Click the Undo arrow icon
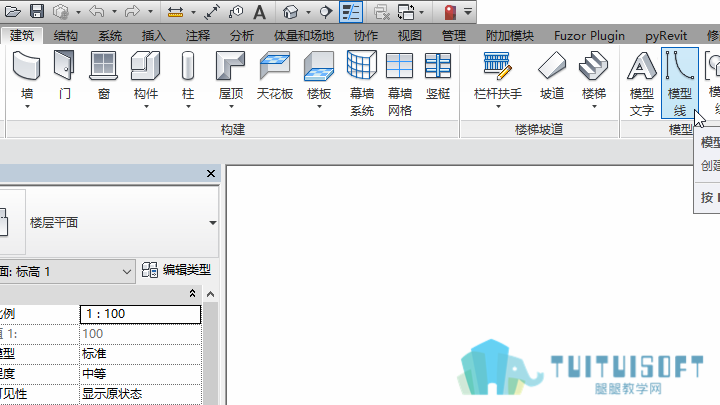 point(97,11)
